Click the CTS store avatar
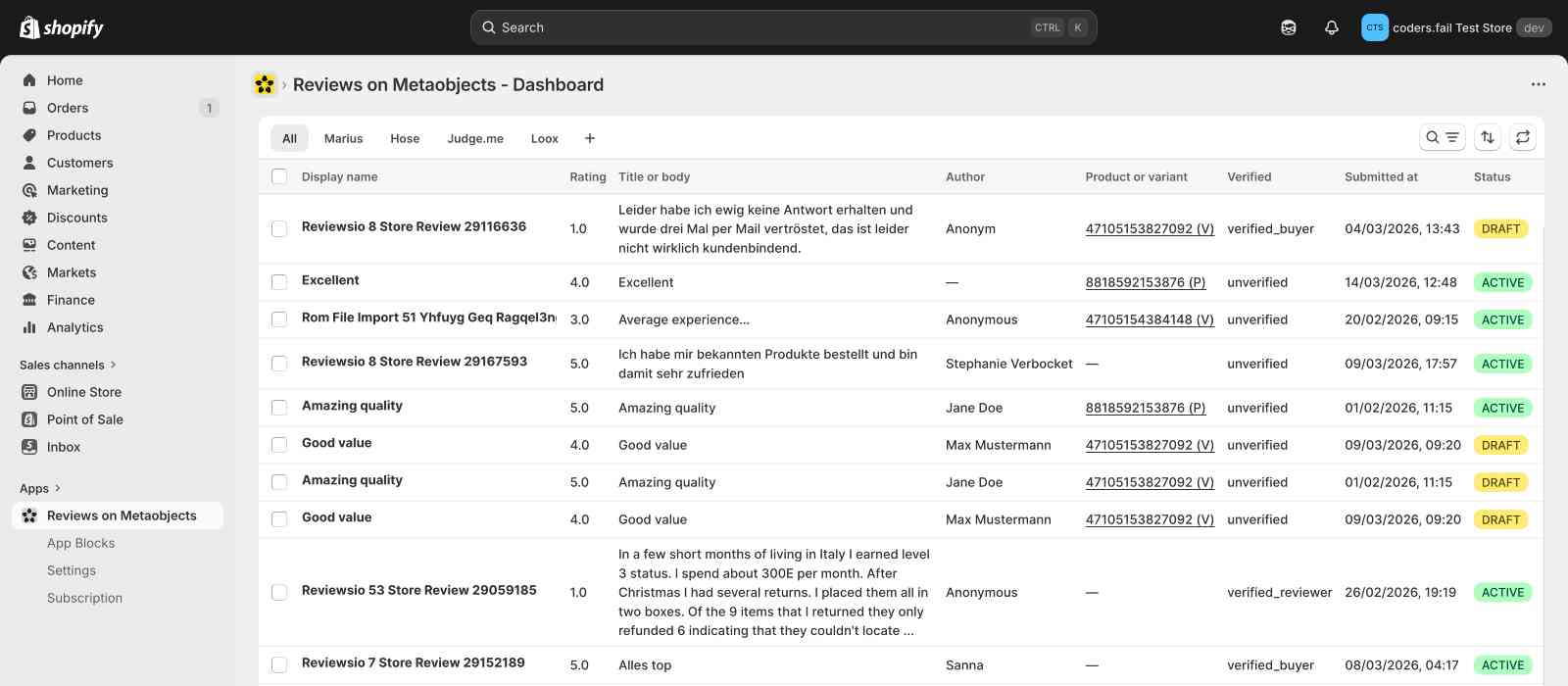Screen dimensions: 1568x686 (1375, 27)
